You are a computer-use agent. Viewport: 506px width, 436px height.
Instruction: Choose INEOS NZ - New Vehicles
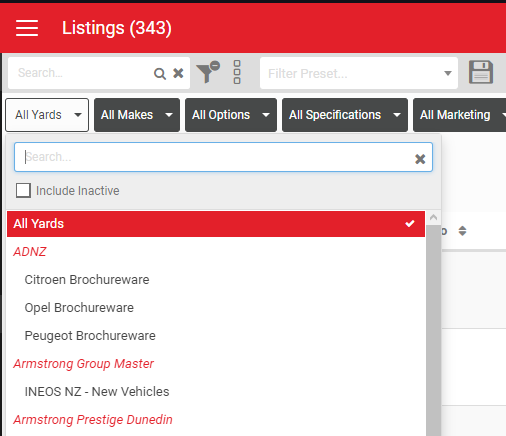[x=97, y=392]
